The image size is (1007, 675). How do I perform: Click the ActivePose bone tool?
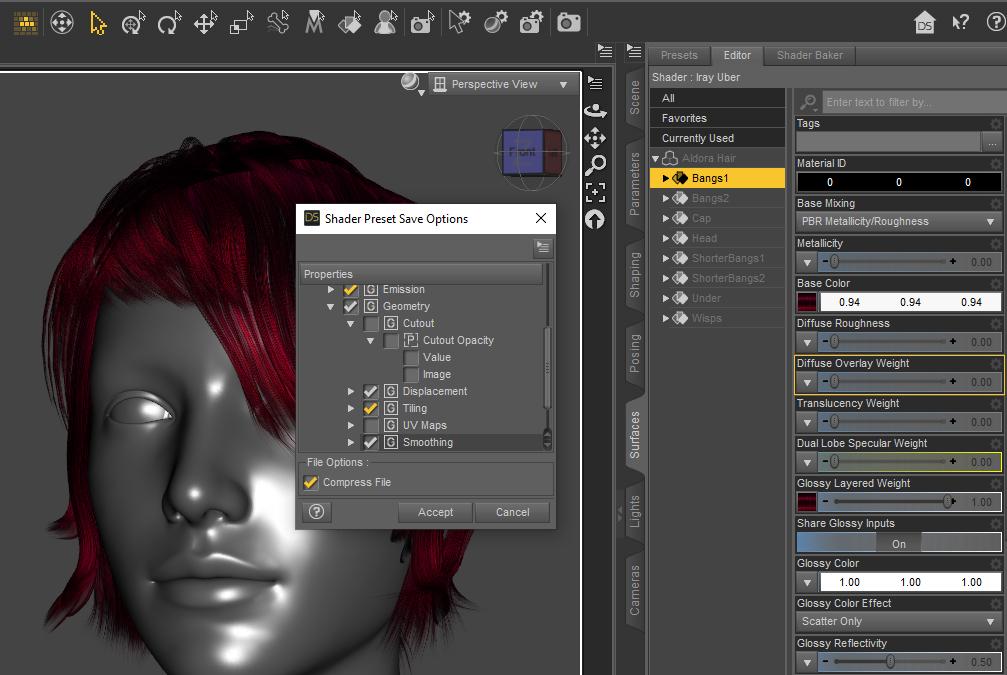[x=278, y=23]
